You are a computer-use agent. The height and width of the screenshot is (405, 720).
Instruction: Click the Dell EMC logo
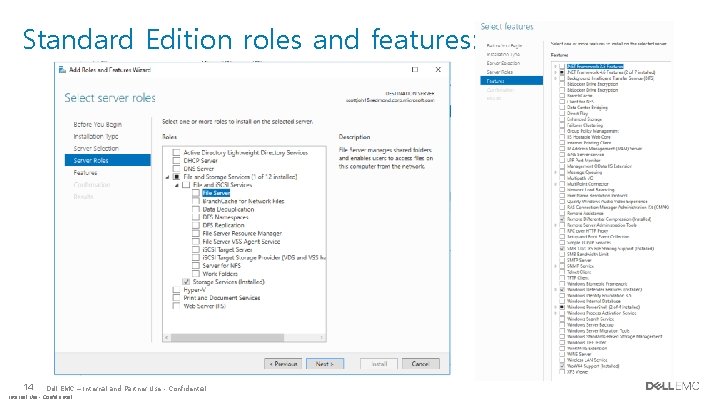pyautogui.click(x=672, y=386)
